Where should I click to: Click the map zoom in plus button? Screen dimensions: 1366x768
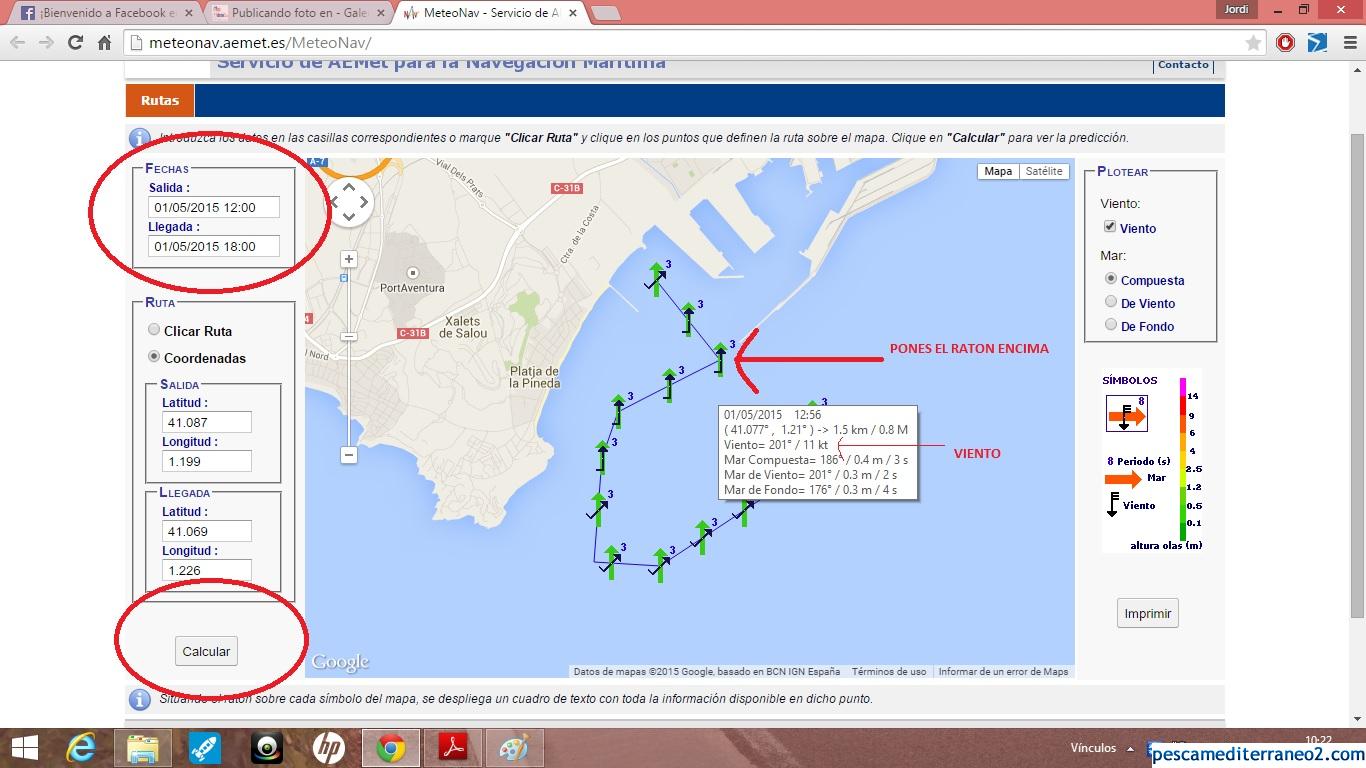(349, 259)
